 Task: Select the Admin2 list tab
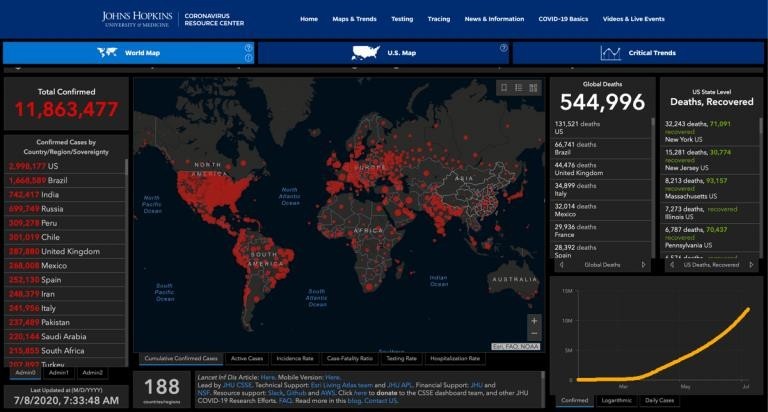point(93,373)
